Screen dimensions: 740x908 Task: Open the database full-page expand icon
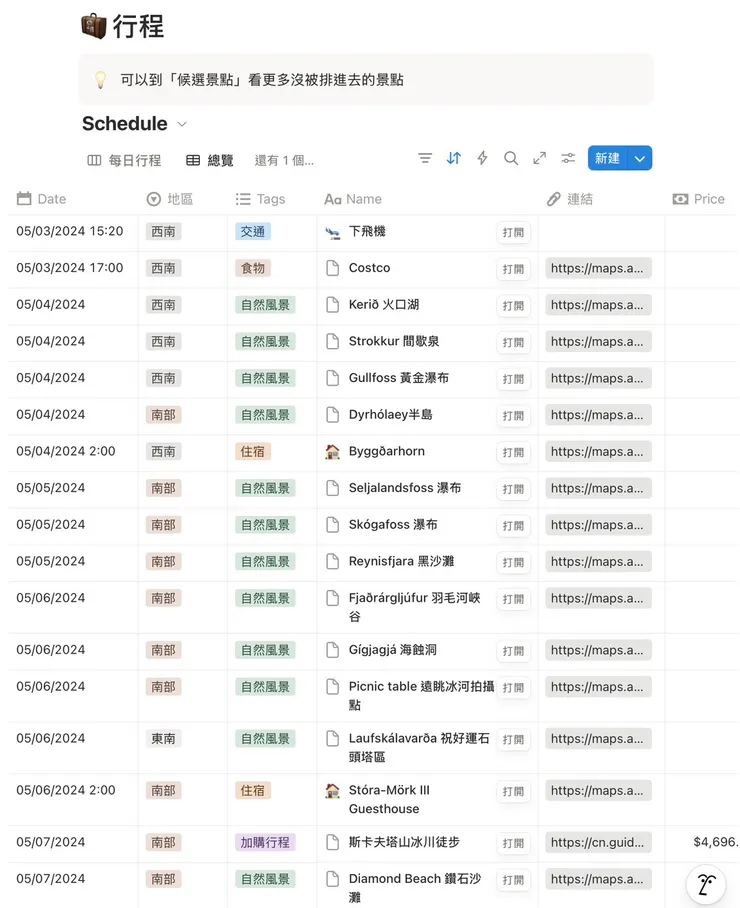pos(540,158)
